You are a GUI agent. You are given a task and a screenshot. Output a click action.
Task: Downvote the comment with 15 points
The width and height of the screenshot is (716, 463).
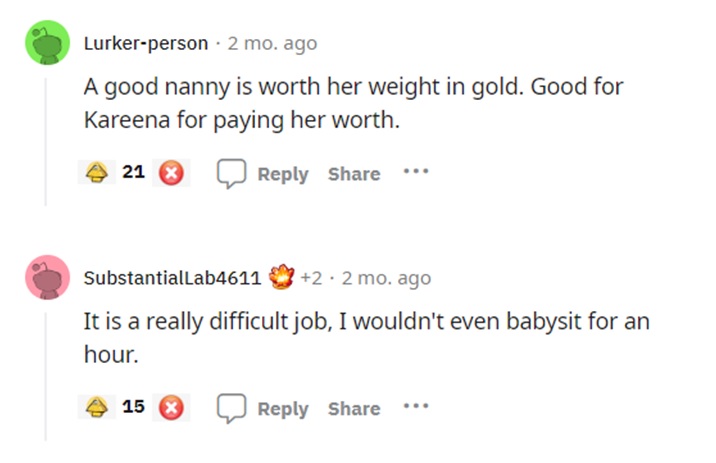172,408
